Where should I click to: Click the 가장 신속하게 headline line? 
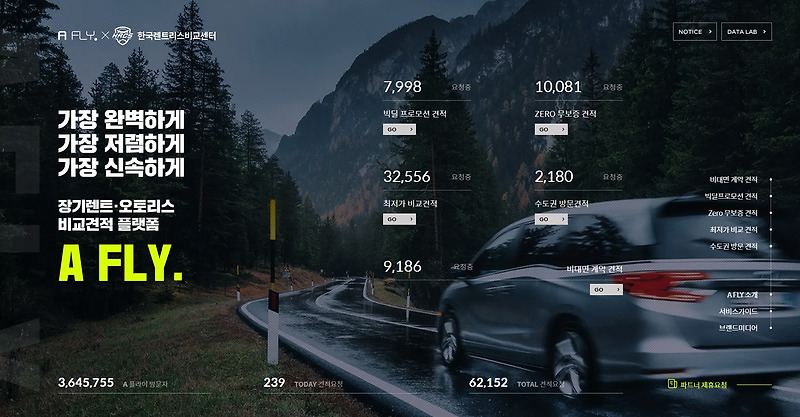click(x=121, y=167)
